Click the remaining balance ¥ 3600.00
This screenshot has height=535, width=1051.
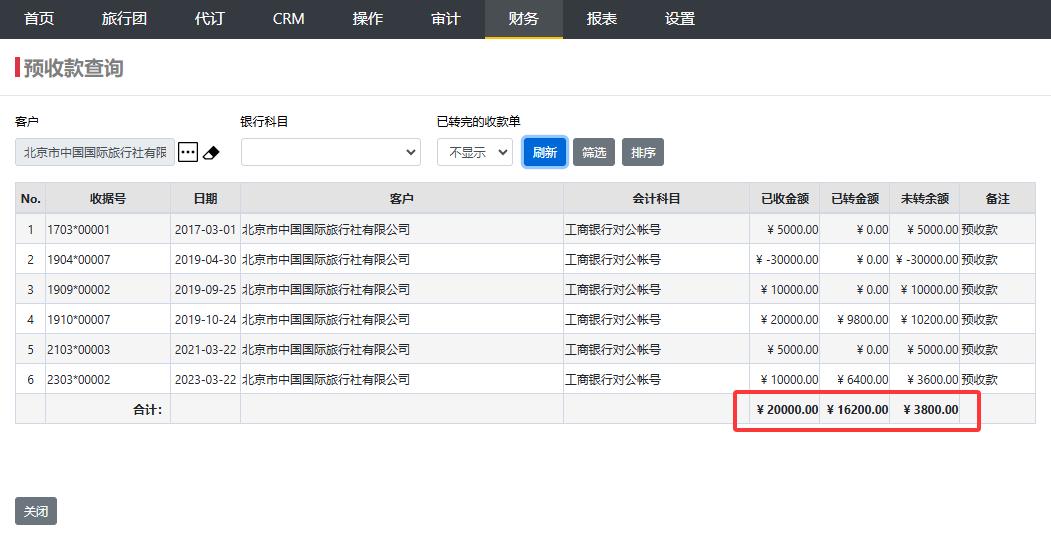click(x=932, y=379)
